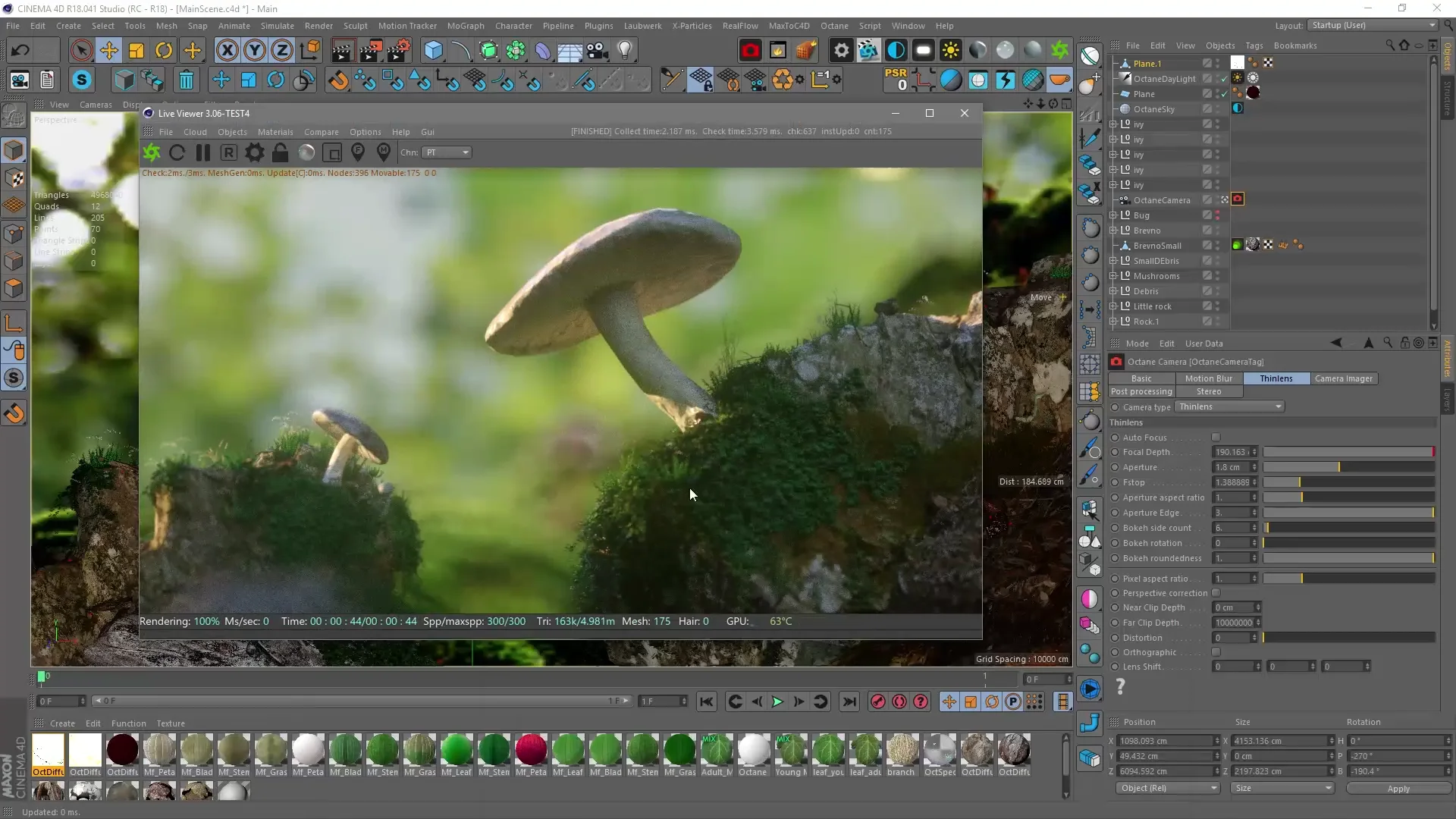Enable Perspective correction checkbox
The height and width of the screenshot is (819, 1456).
(x=1217, y=592)
